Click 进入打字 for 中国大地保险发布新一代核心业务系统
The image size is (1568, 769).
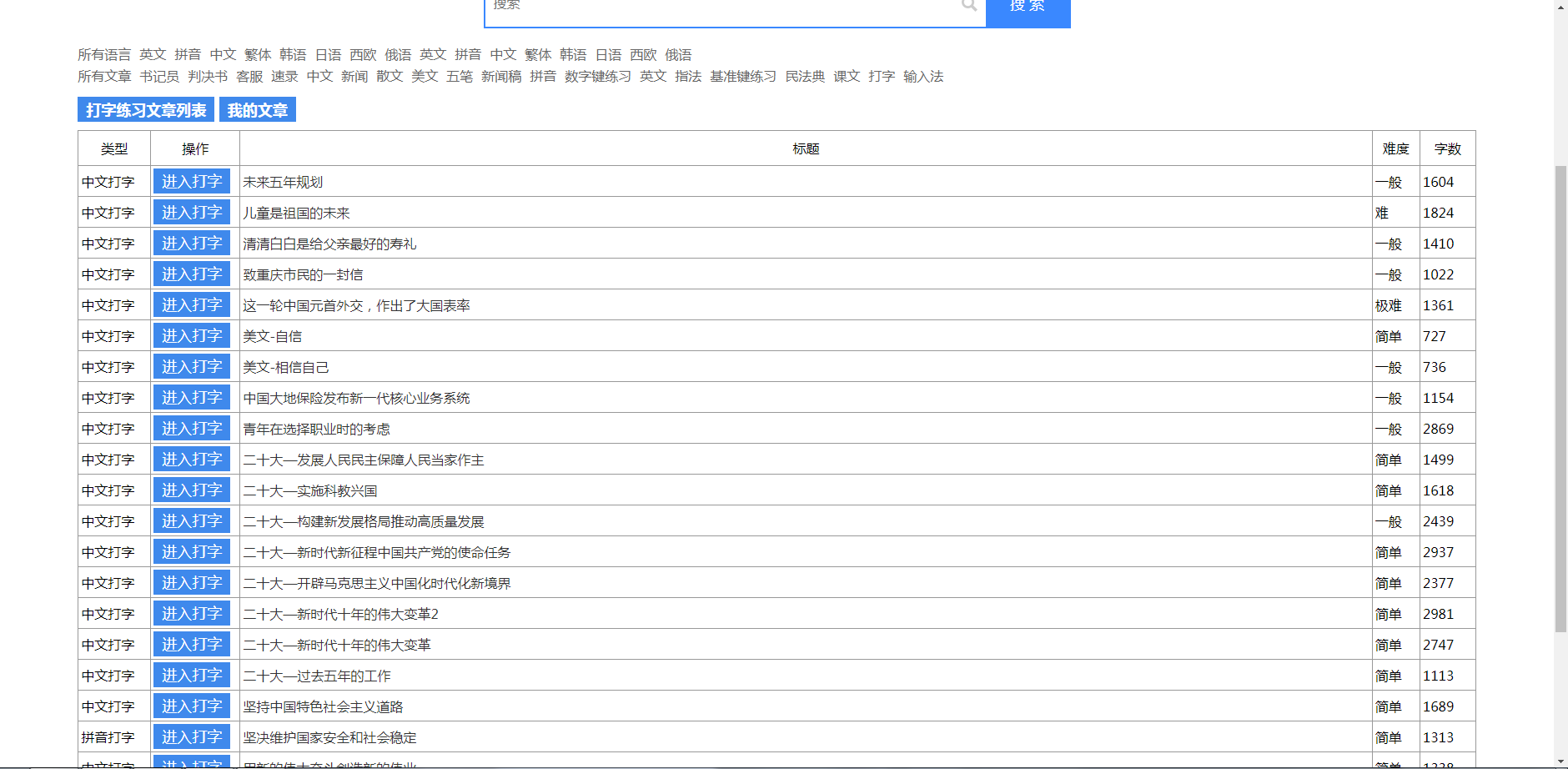pos(192,397)
